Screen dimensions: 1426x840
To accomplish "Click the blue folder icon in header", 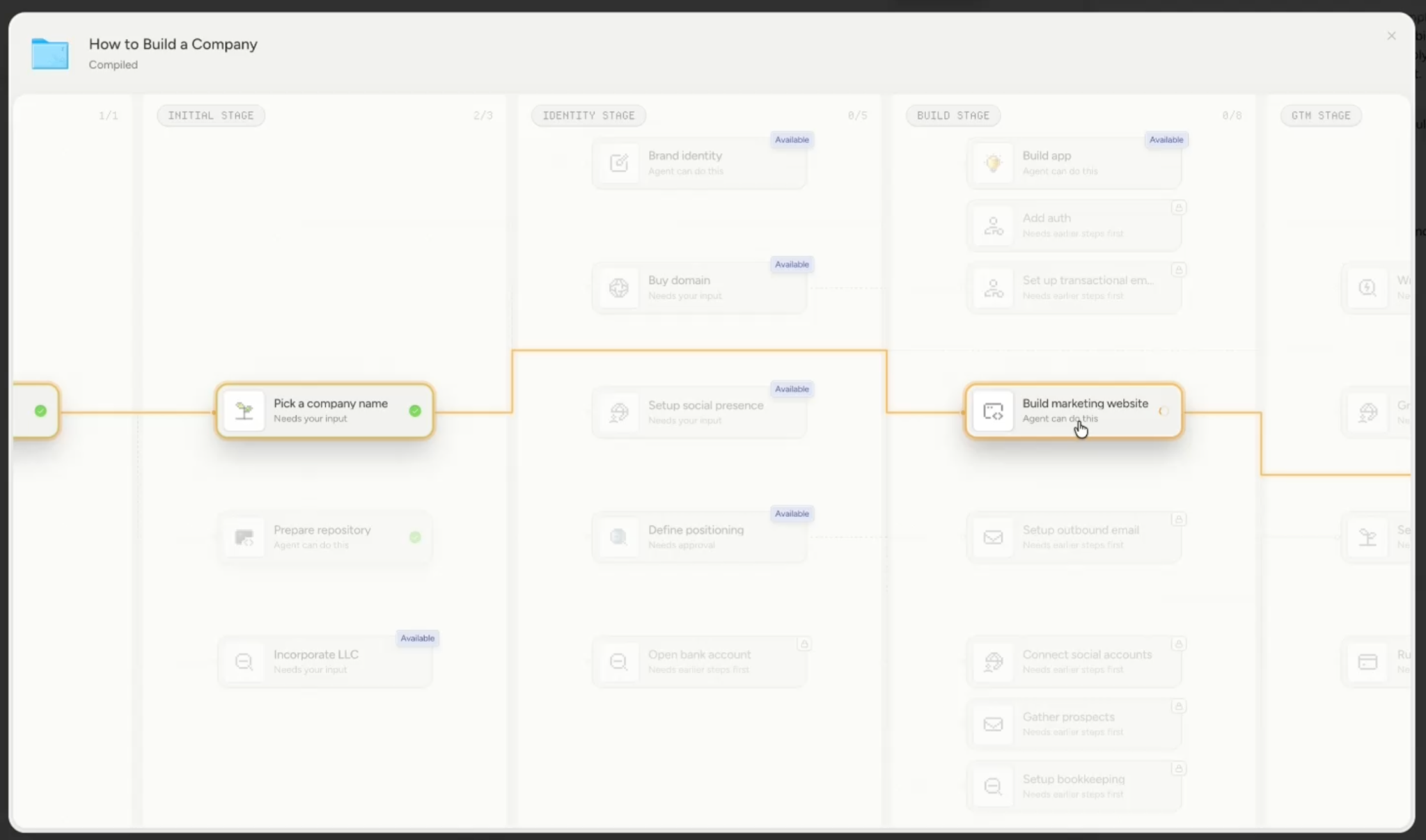I will (x=50, y=54).
